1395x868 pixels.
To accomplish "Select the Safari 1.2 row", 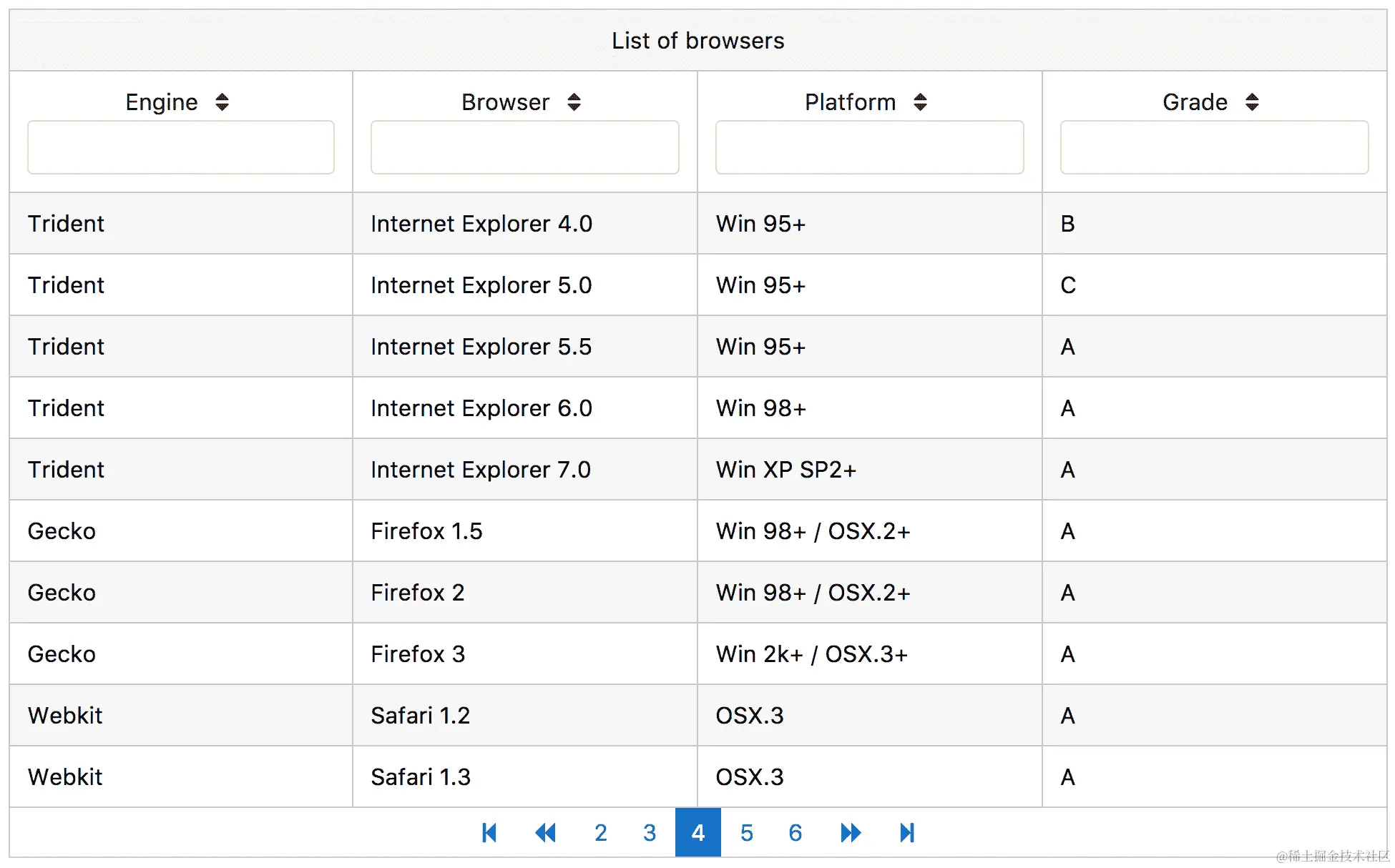I will [420, 716].
